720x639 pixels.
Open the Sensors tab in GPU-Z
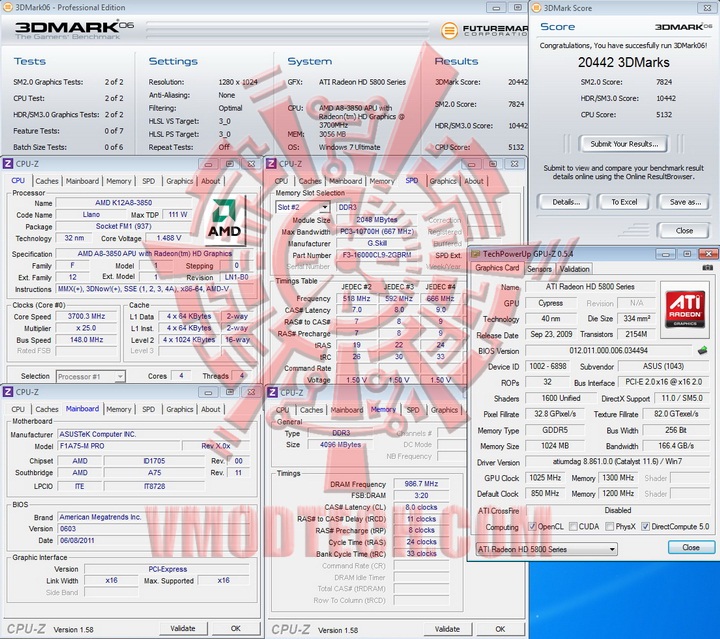pyautogui.click(x=539, y=269)
